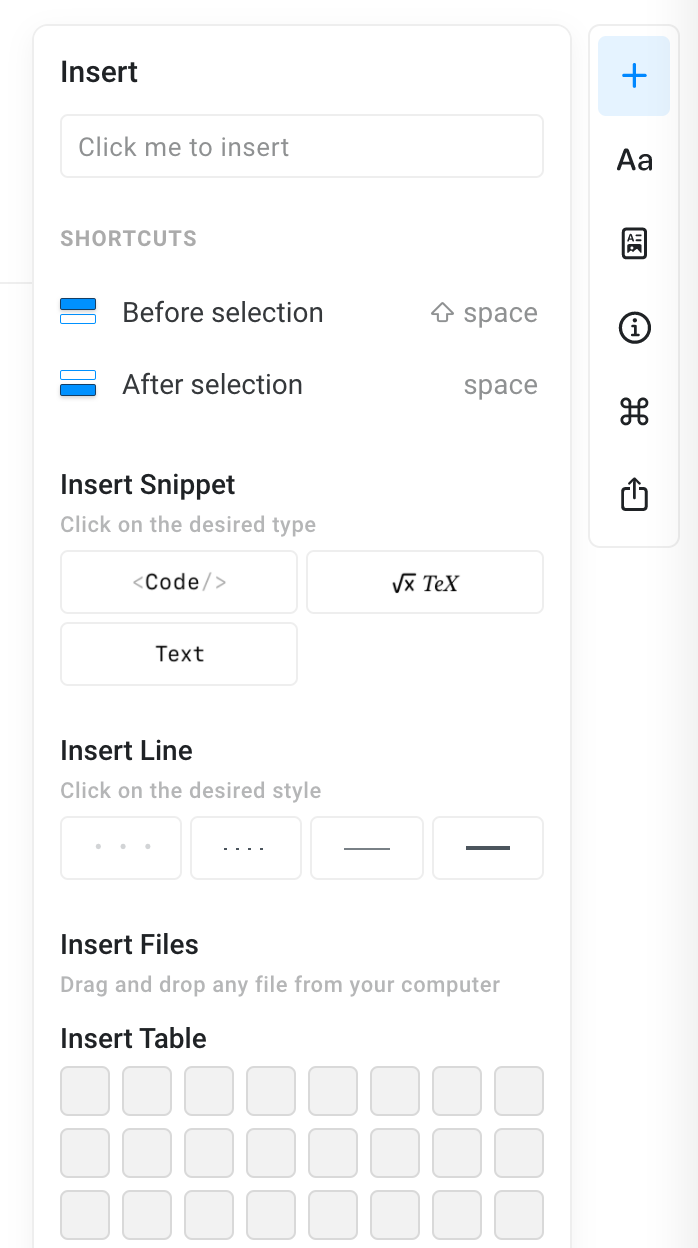This screenshot has height=1248, width=698.
Task: Click the first Insert Table grid cell
Action: [84, 1091]
